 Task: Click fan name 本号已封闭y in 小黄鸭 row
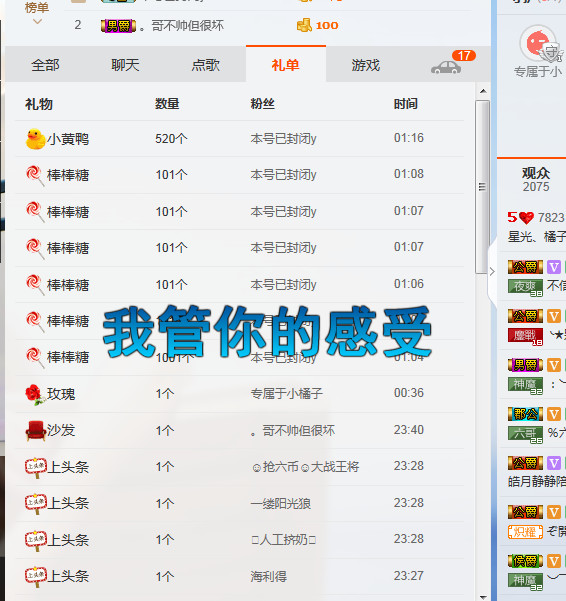(284, 138)
